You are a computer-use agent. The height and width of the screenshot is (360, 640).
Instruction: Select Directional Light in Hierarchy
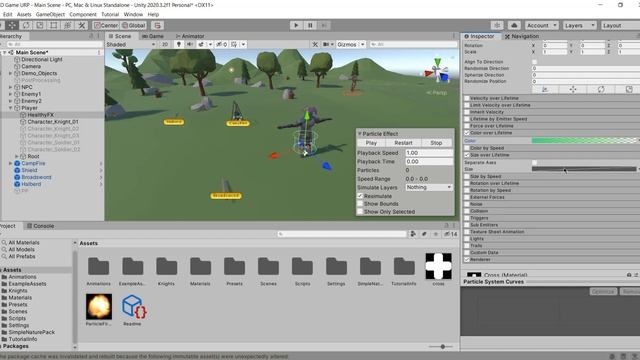pos(42,59)
